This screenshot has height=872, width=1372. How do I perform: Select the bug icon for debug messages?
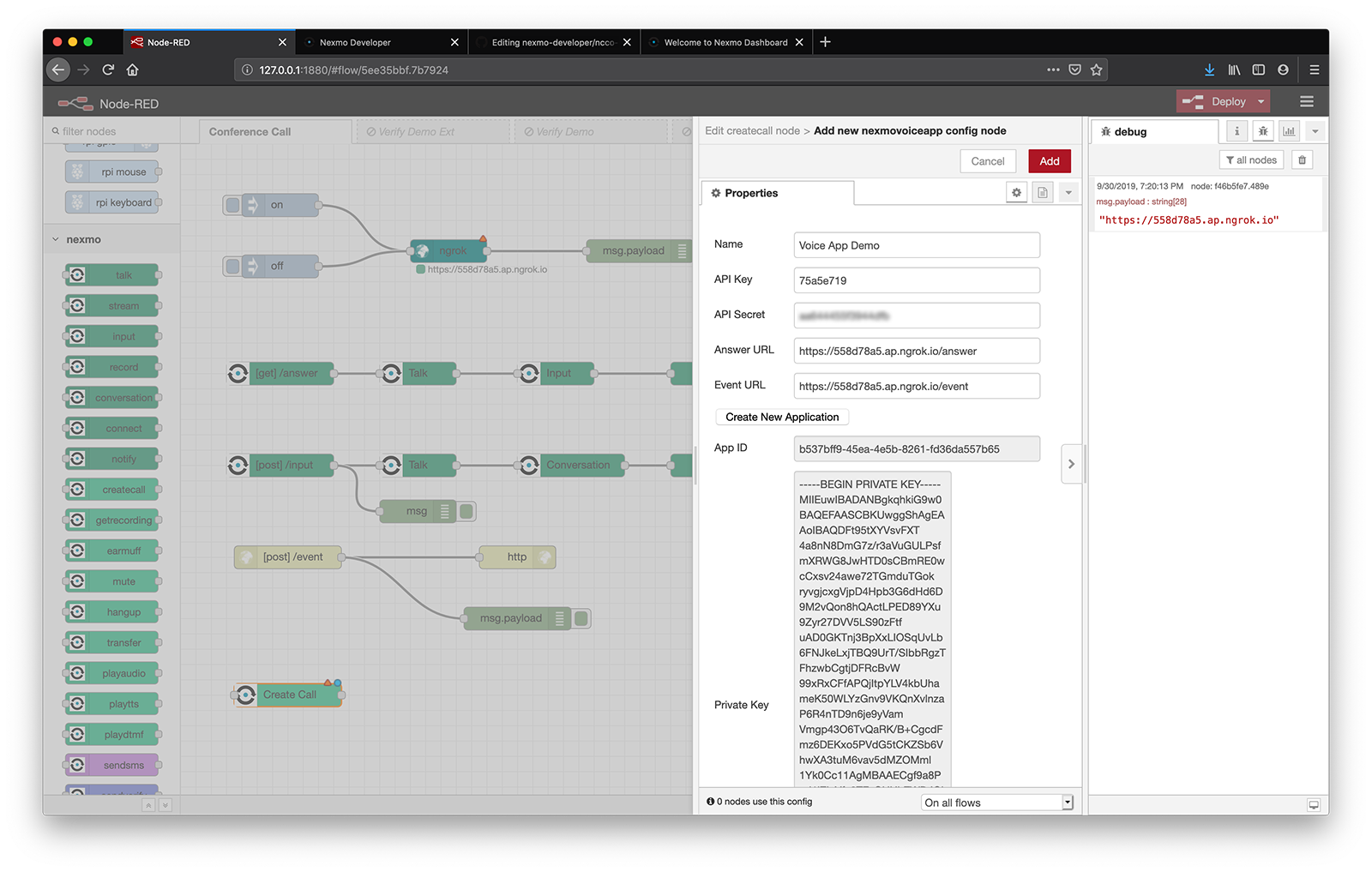(1262, 131)
